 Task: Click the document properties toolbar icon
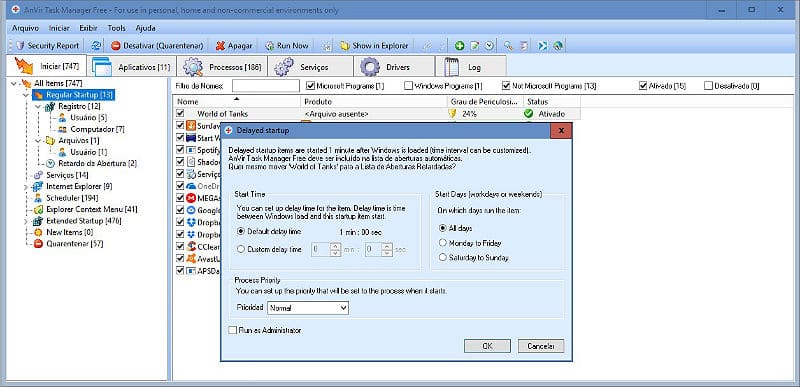(523, 45)
